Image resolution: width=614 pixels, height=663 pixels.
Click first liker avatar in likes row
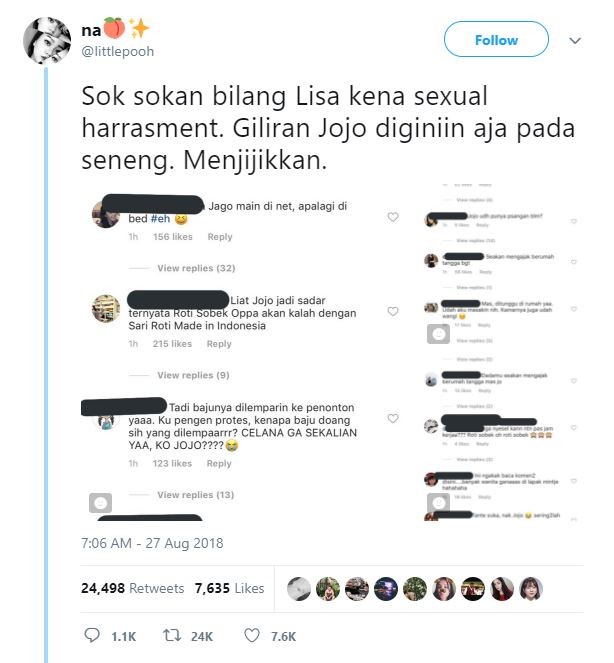point(299,589)
